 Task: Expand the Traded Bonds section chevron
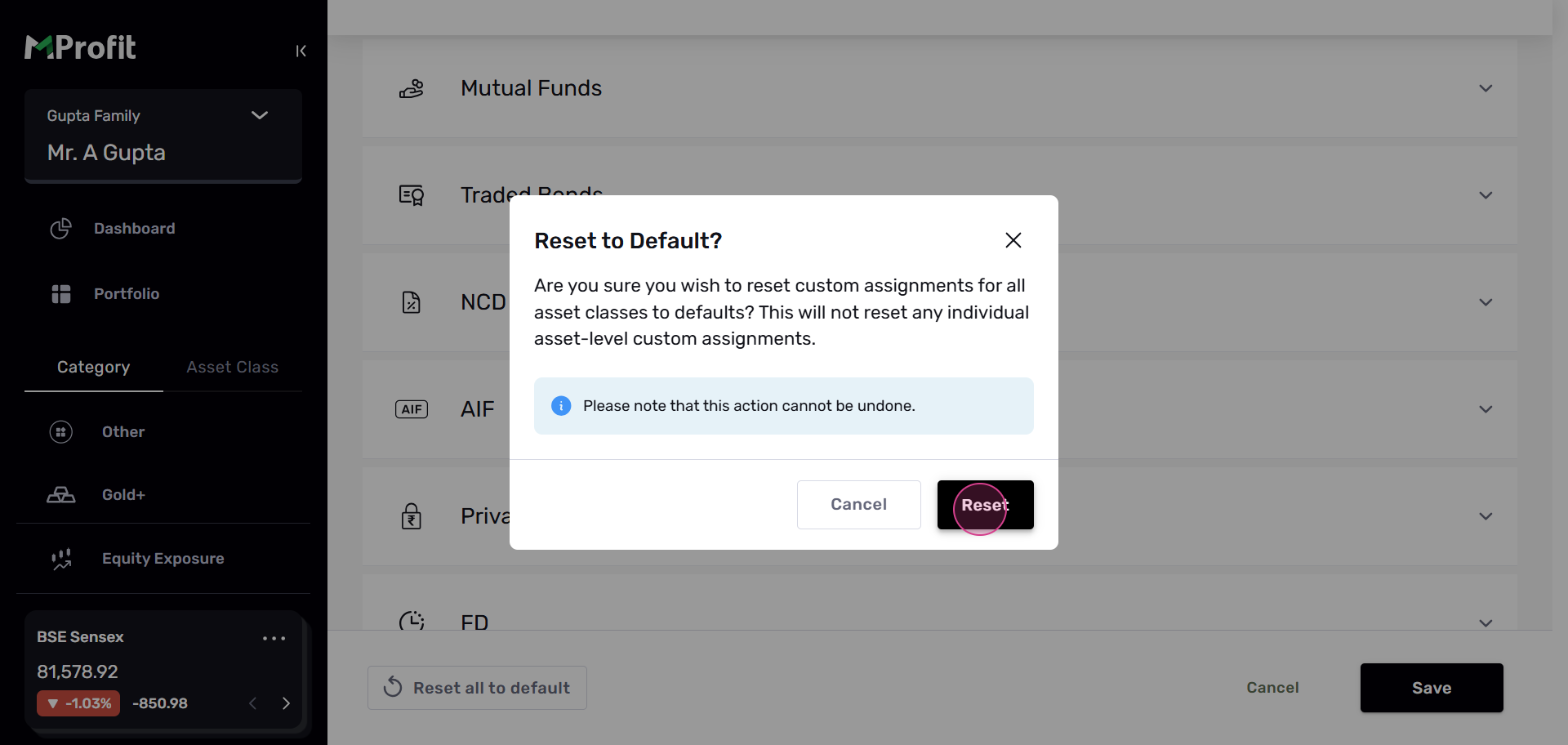1486,195
